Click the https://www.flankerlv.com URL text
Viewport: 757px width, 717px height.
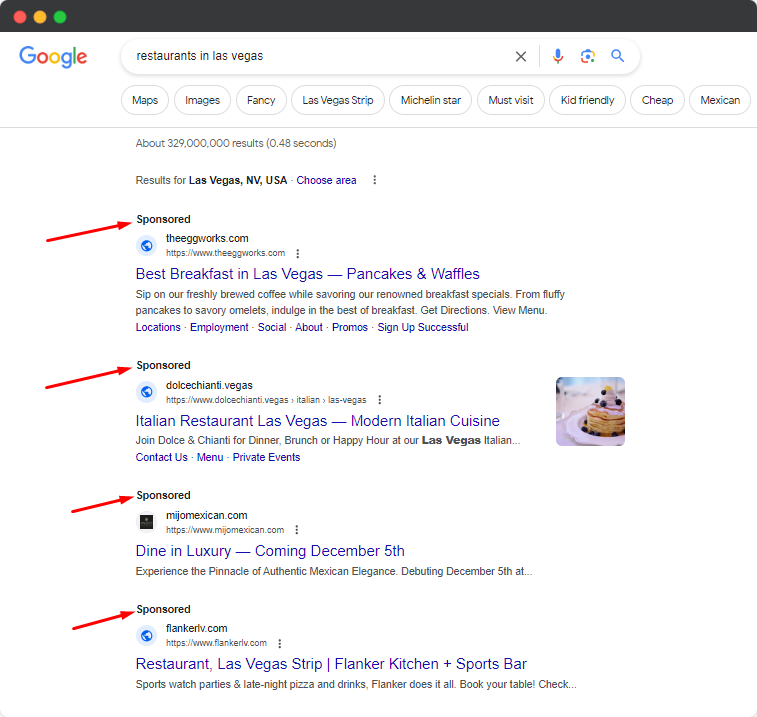point(216,643)
